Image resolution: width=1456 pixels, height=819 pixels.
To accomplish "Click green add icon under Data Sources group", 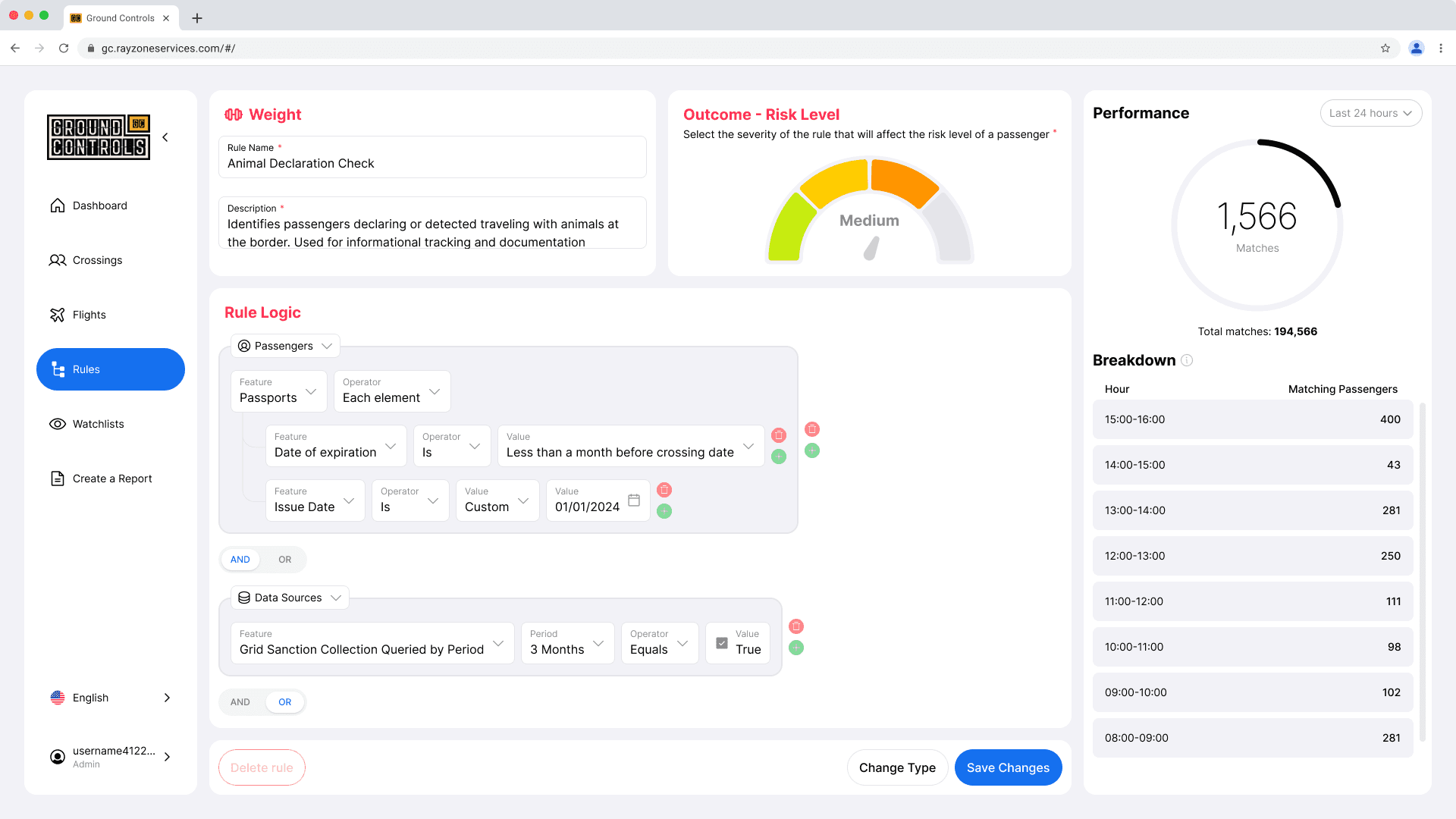I will pos(796,648).
